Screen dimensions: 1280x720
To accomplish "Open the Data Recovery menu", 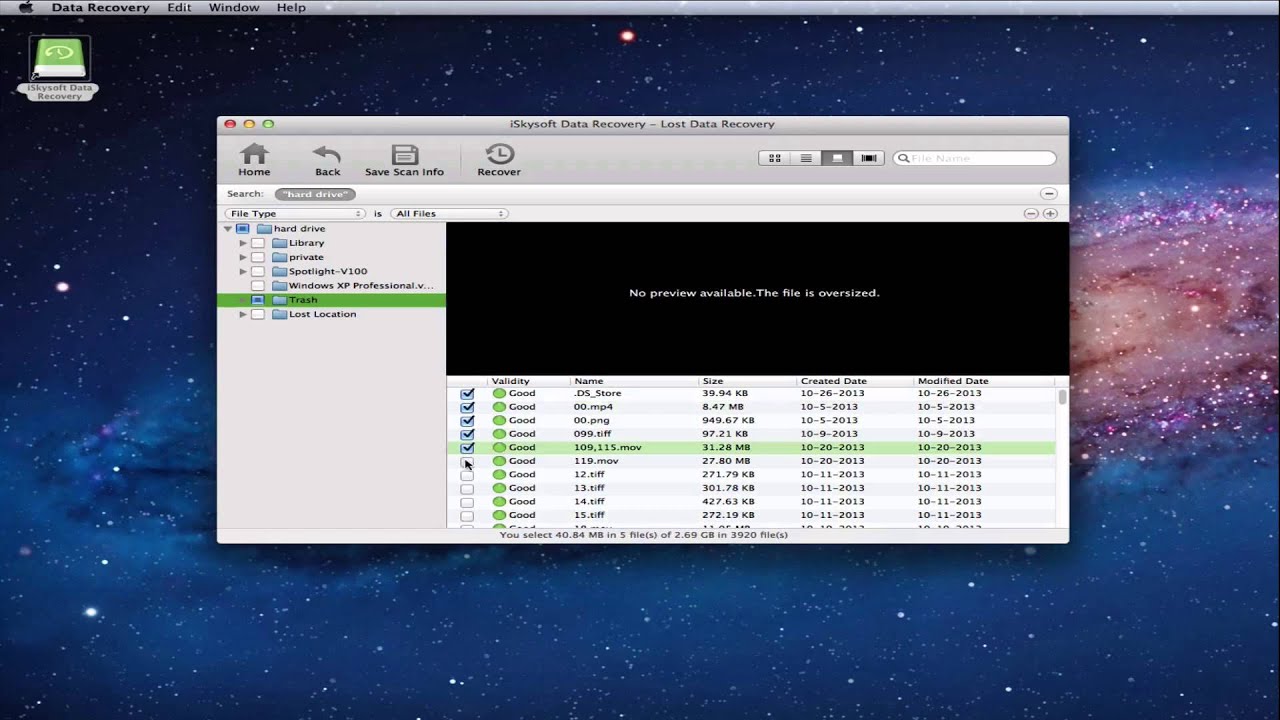I will [x=100, y=7].
